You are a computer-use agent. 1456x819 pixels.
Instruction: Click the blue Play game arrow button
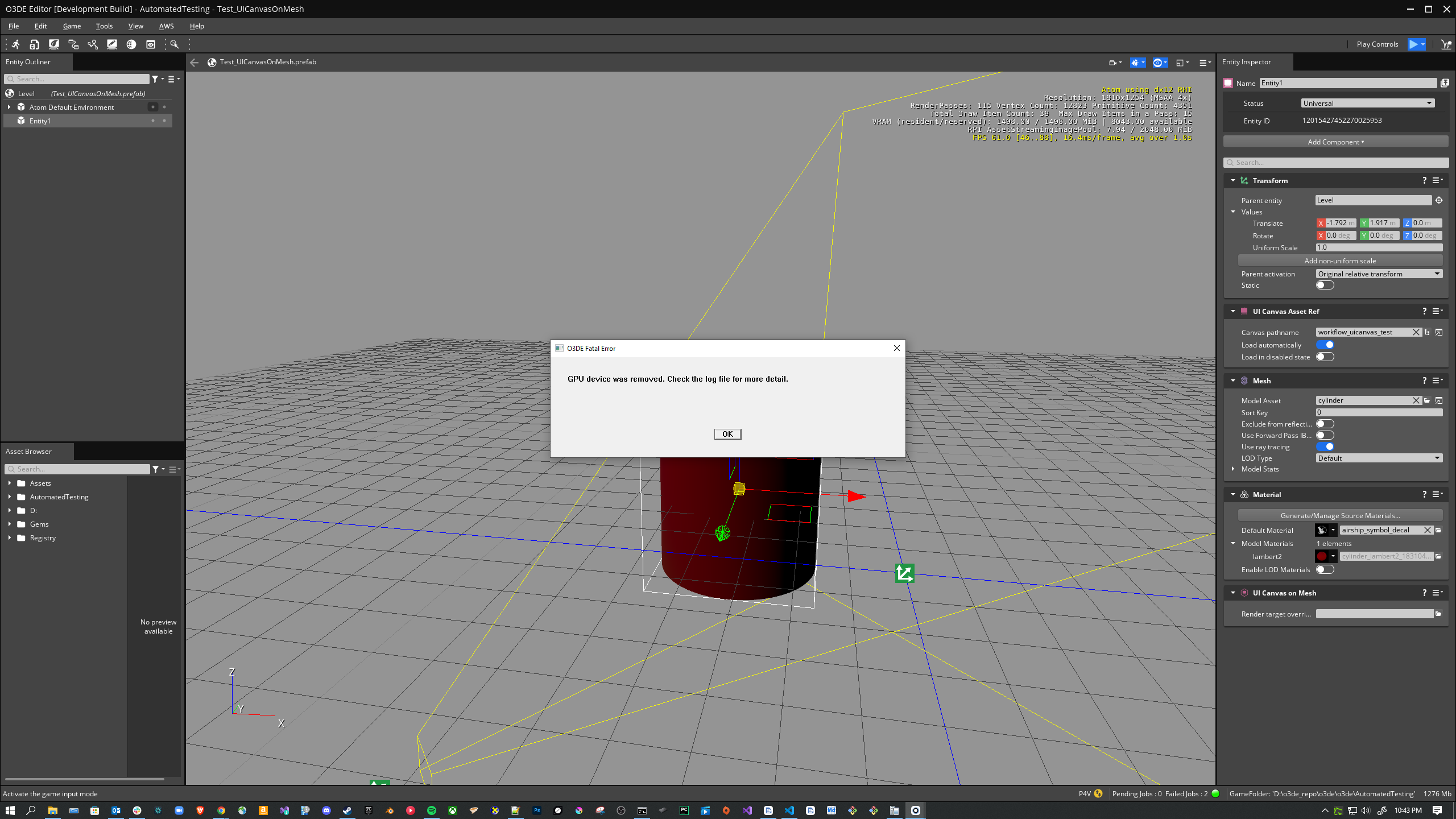click(1413, 44)
